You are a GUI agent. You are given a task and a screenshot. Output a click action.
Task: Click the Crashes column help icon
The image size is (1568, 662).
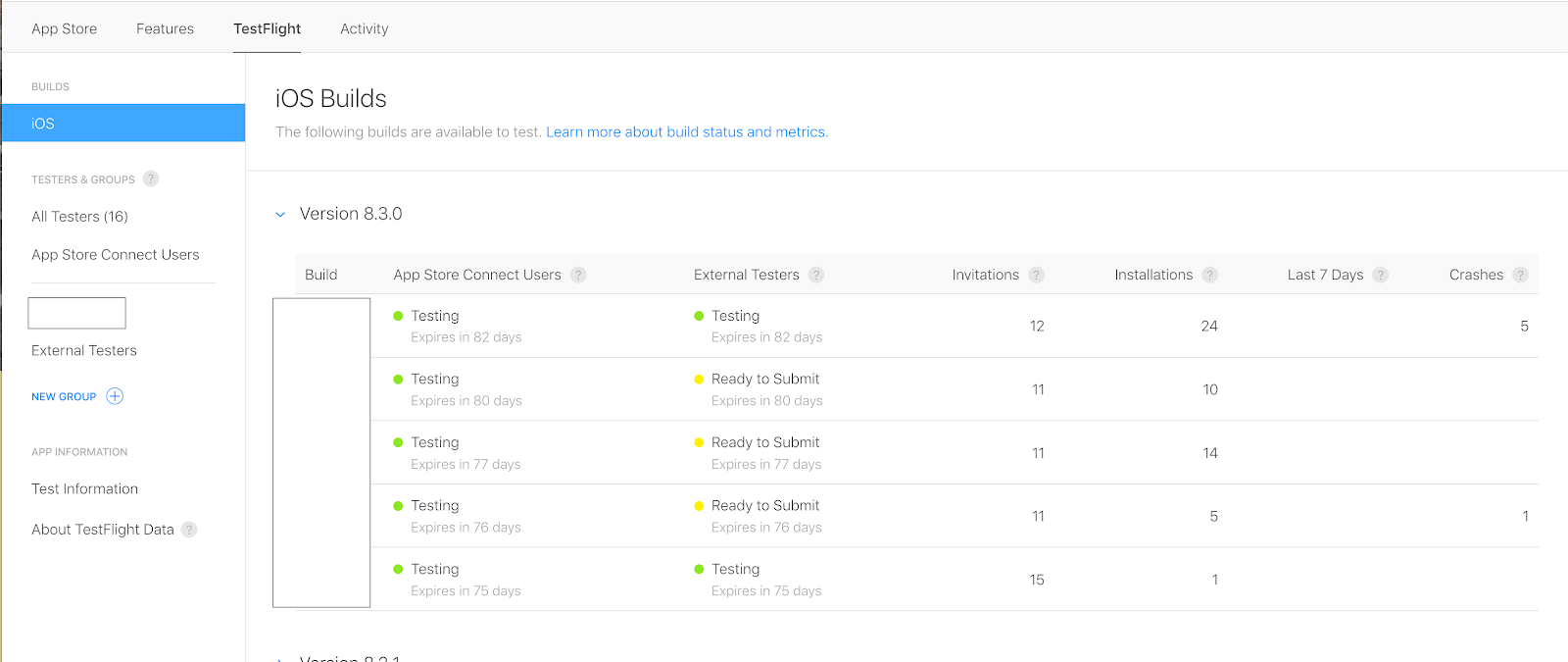click(x=1520, y=275)
